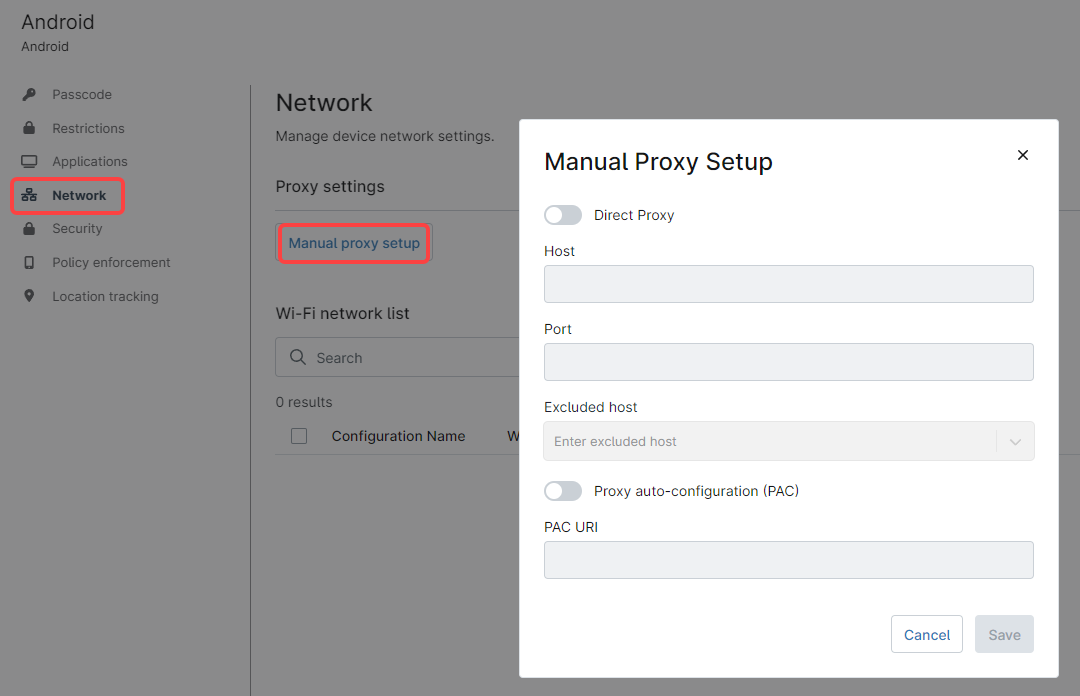
Task: Click the Policy enforcement phone icon
Action: [x=29, y=262]
